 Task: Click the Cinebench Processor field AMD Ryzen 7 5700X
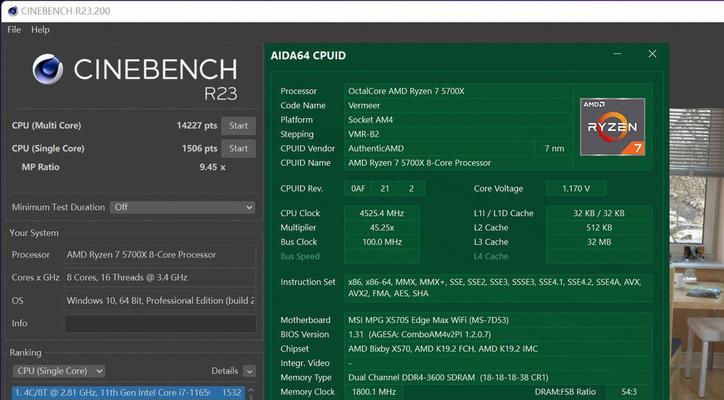pyautogui.click(x=160, y=255)
